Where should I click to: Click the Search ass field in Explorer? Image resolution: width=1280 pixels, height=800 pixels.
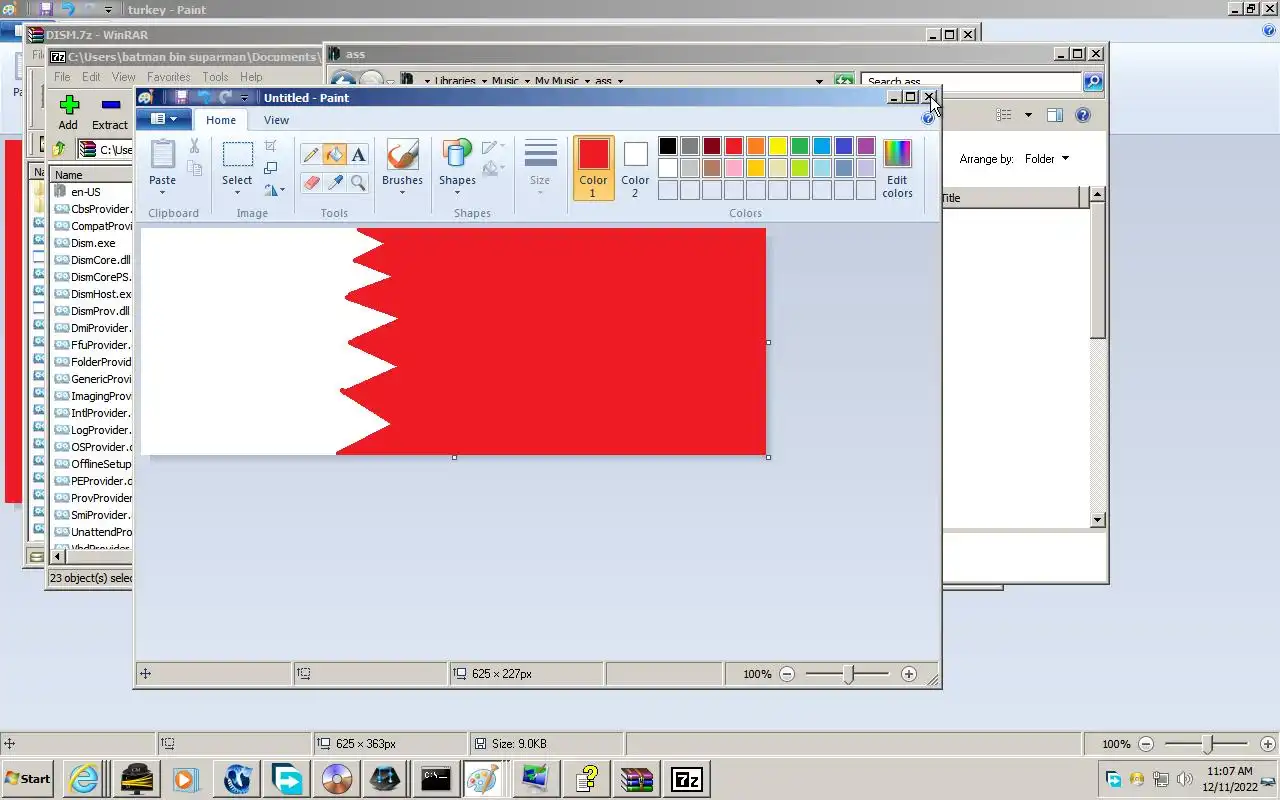coord(971,81)
